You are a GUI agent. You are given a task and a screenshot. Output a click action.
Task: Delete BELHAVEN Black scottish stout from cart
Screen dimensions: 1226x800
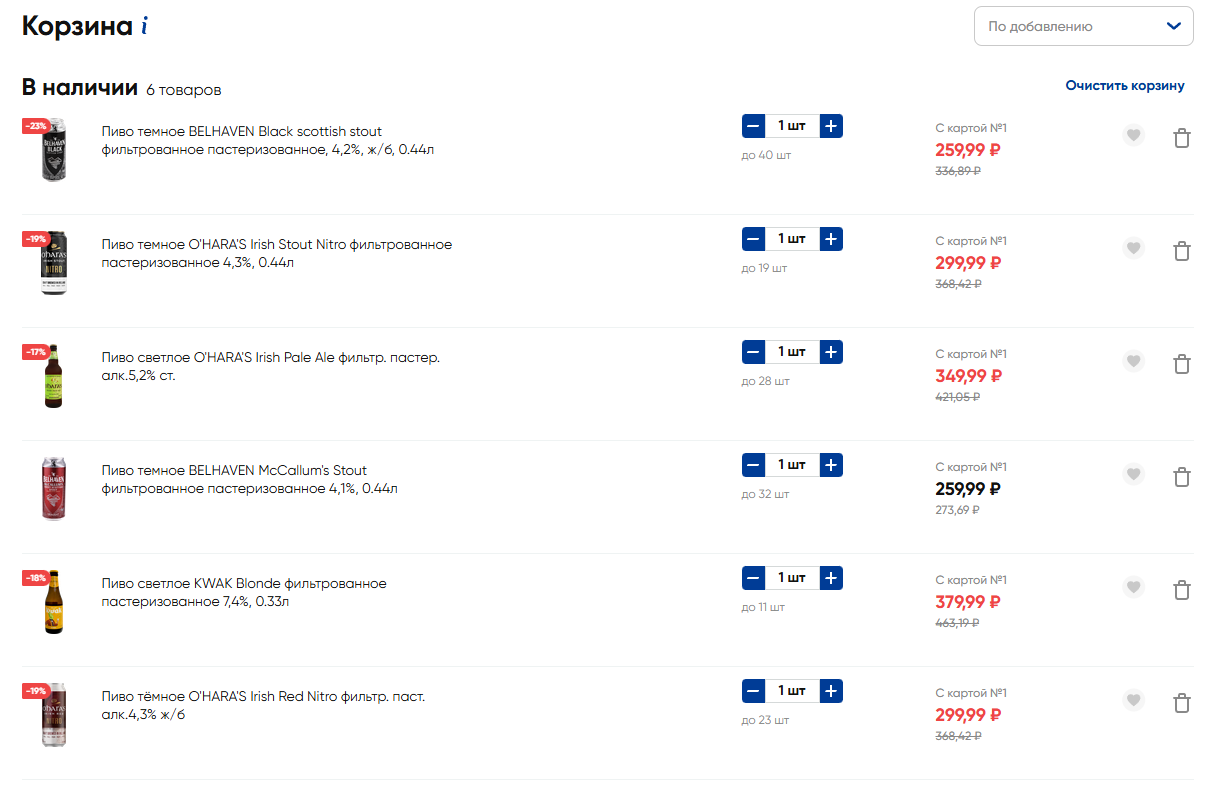(x=1181, y=138)
